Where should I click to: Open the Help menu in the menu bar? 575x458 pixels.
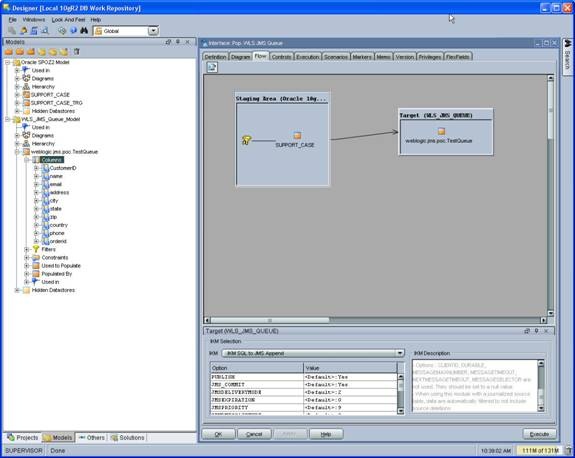96,20
